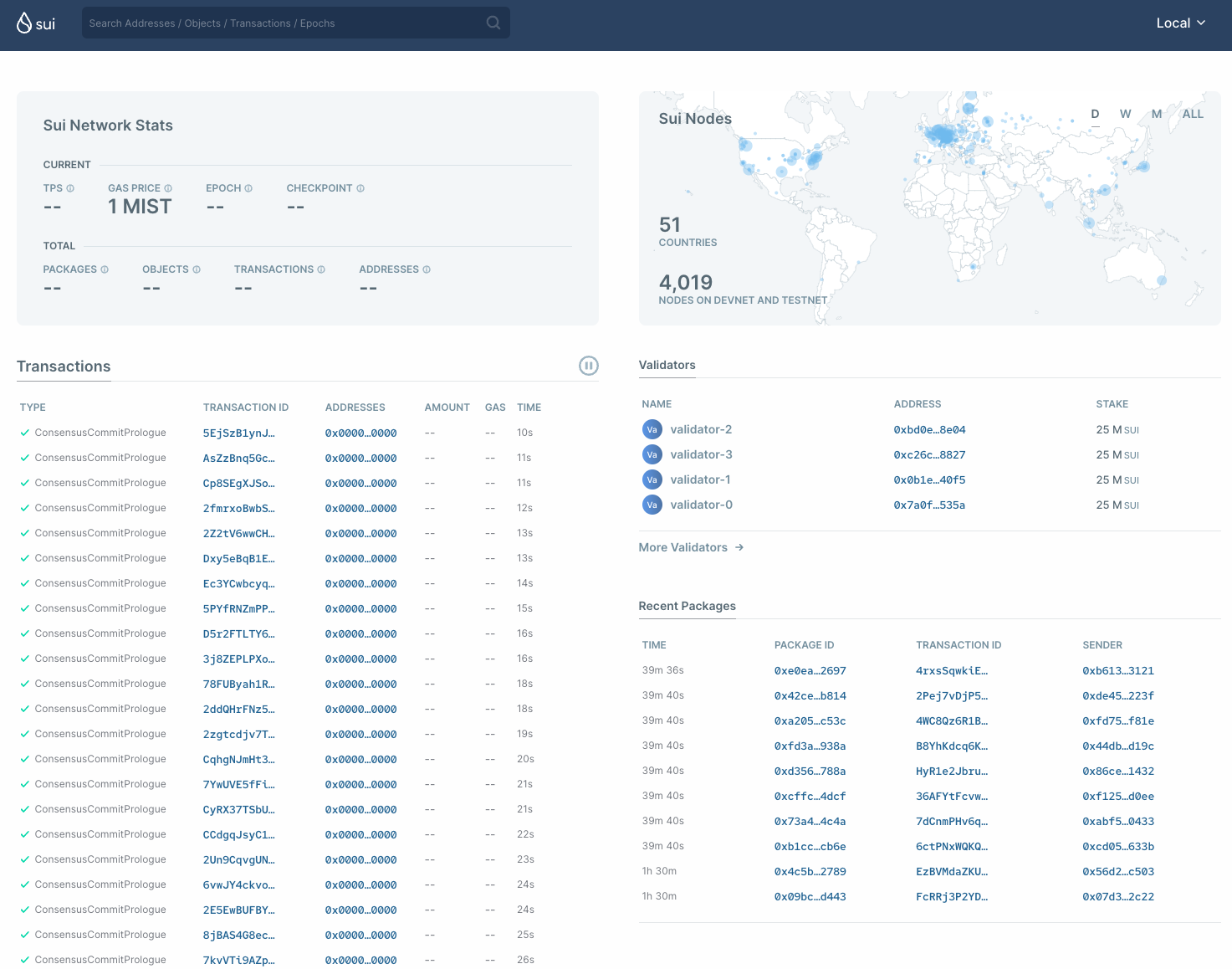Screen dimensions: 1232x969
Task: Click success checkmark for 5EjSzB1ynJ transaction
Action: pyautogui.click(x=25, y=433)
